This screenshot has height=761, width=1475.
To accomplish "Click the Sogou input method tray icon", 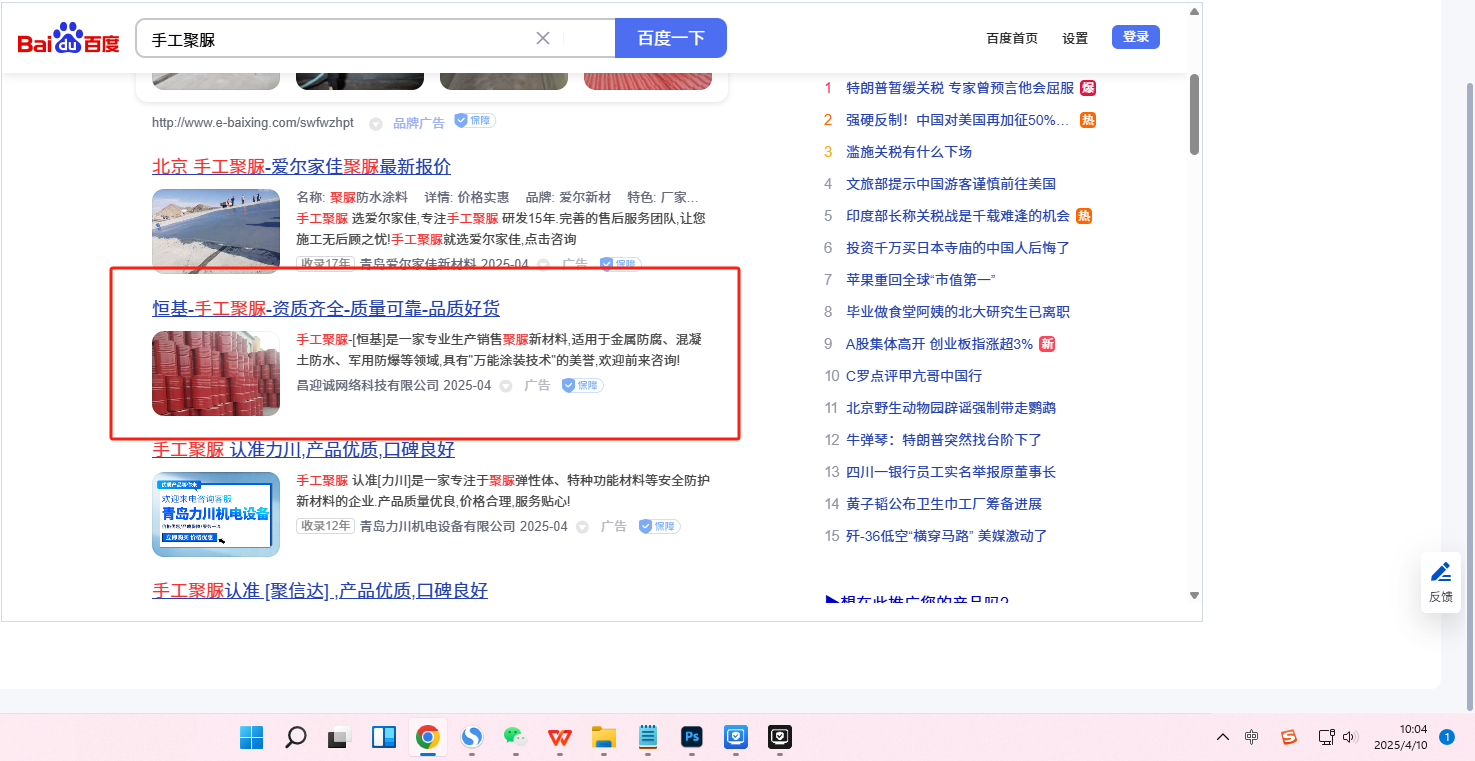I will click(1289, 737).
